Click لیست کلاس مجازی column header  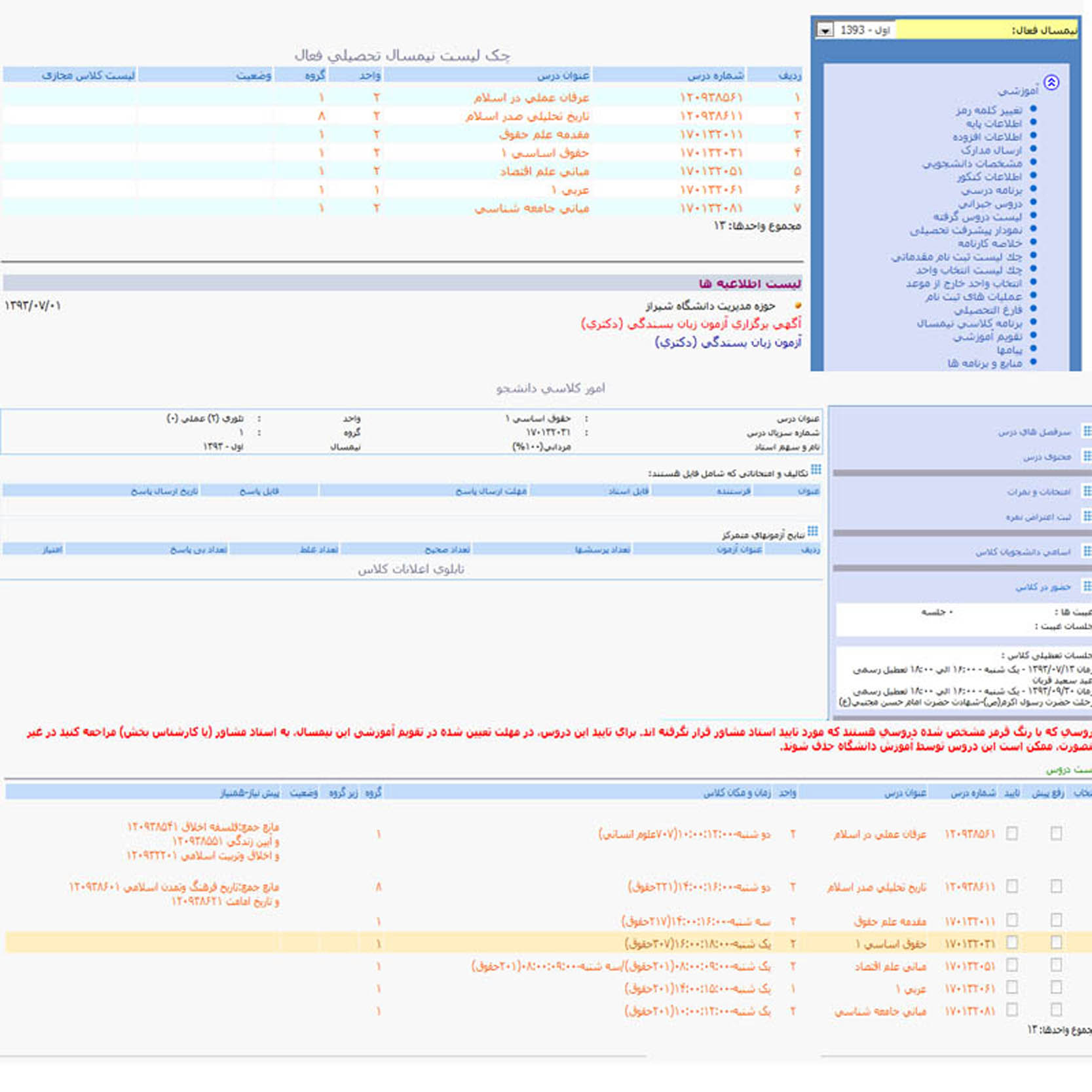click(88, 75)
